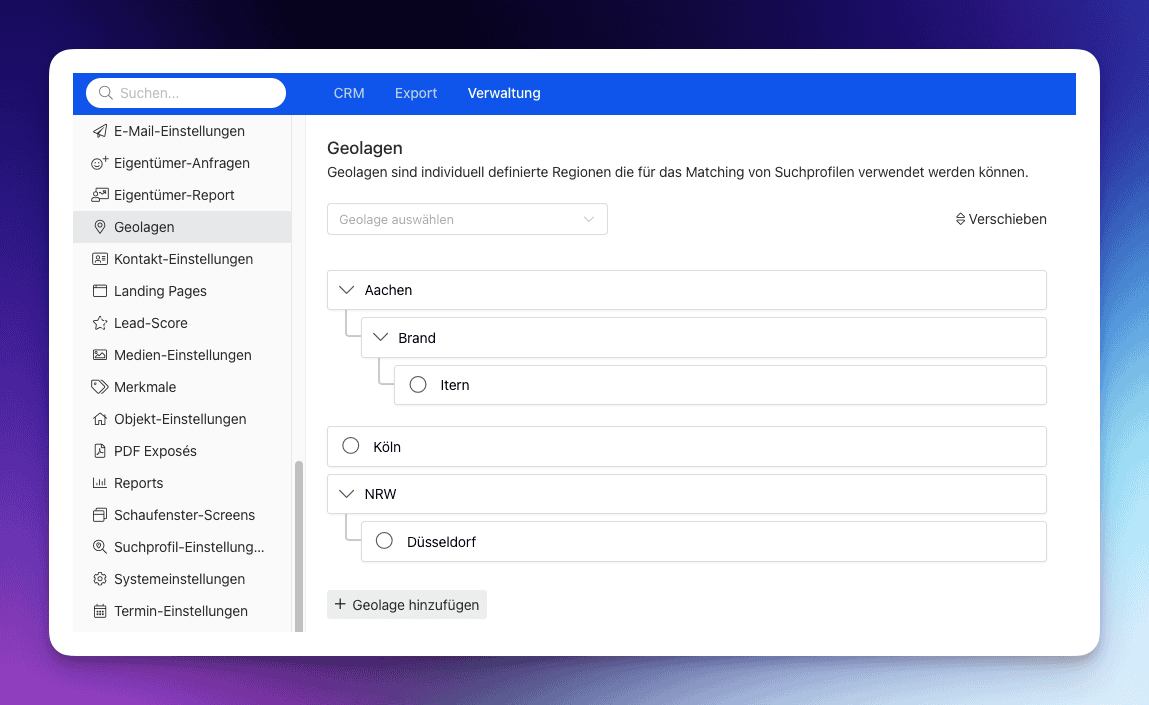
Task: Collapse the Brand sub-node chevron
Action: pyautogui.click(x=380, y=338)
